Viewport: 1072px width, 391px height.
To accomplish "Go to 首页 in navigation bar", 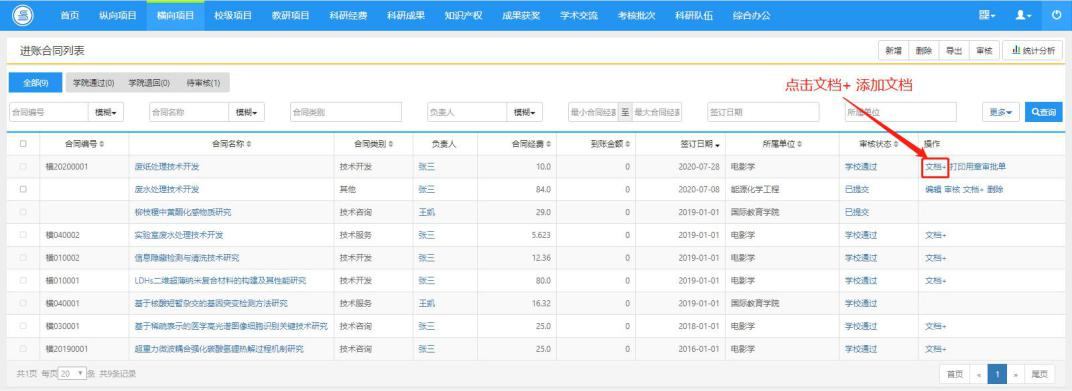I will click(70, 15).
